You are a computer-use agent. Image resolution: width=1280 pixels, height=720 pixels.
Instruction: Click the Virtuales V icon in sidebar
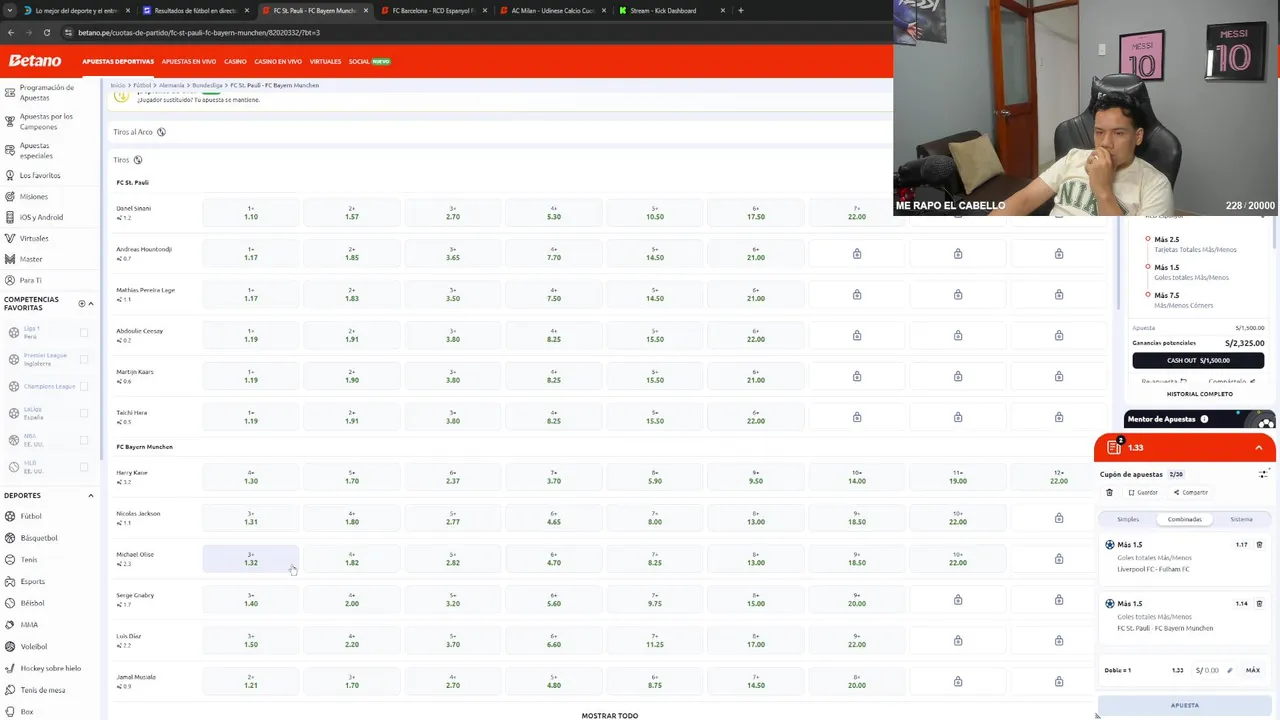(9, 238)
